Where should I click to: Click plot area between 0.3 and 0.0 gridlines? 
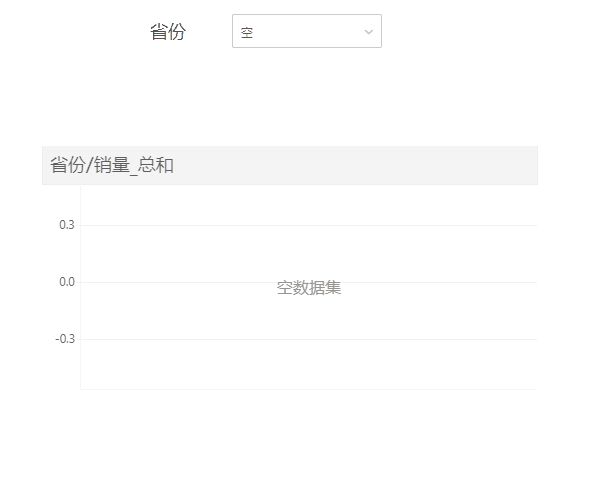200,254
